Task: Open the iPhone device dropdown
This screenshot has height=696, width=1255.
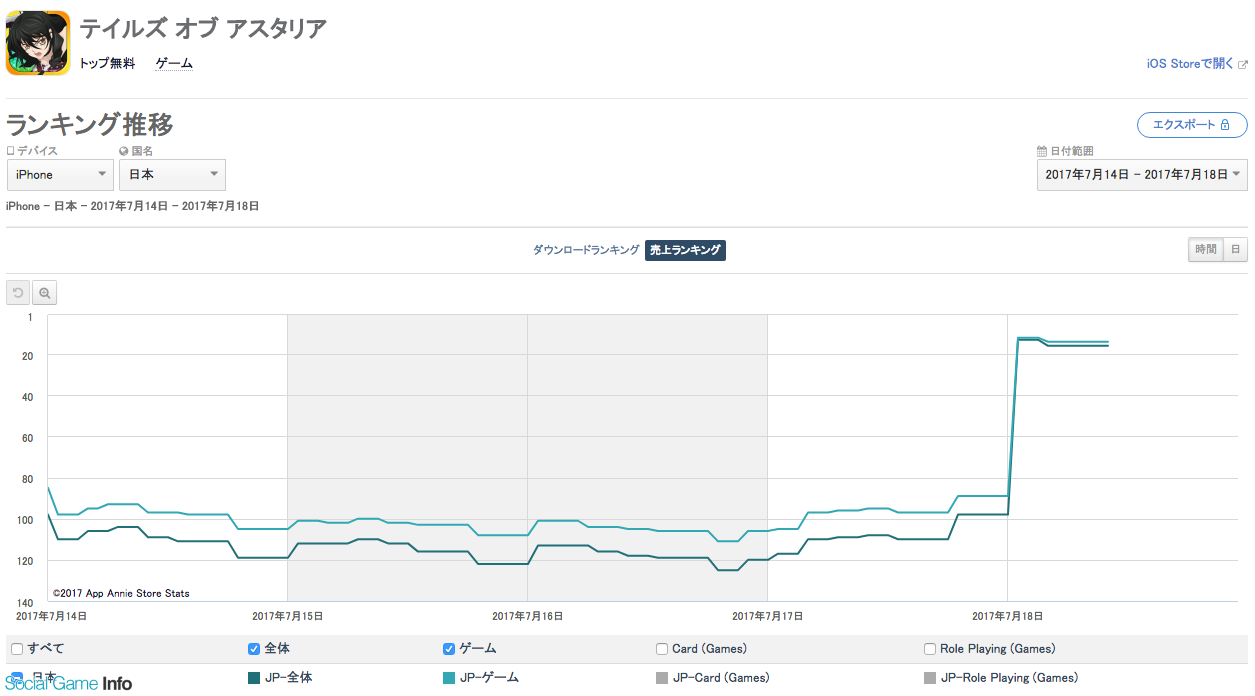Action: (60, 175)
